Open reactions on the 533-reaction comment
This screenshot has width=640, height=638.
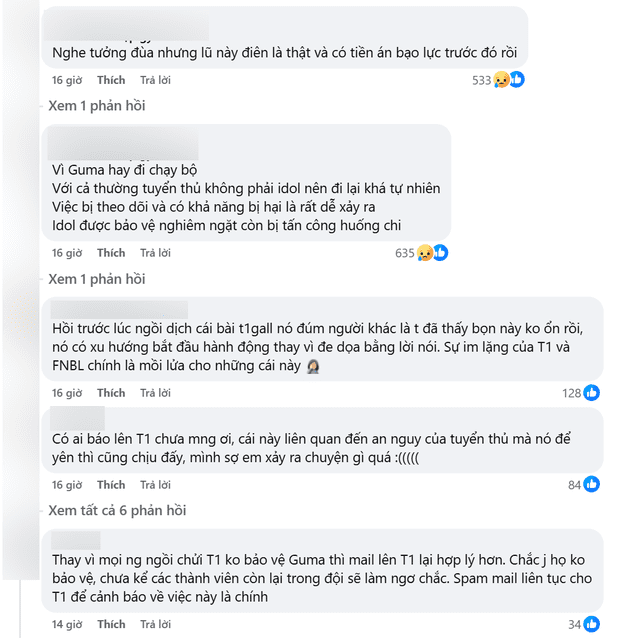pyautogui.click(x=498, y=80)
